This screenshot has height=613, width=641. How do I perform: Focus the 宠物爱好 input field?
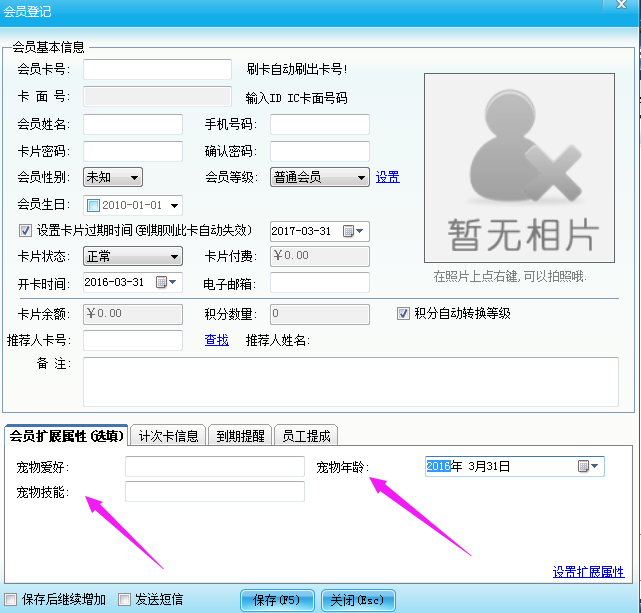(x=215, y=466)
